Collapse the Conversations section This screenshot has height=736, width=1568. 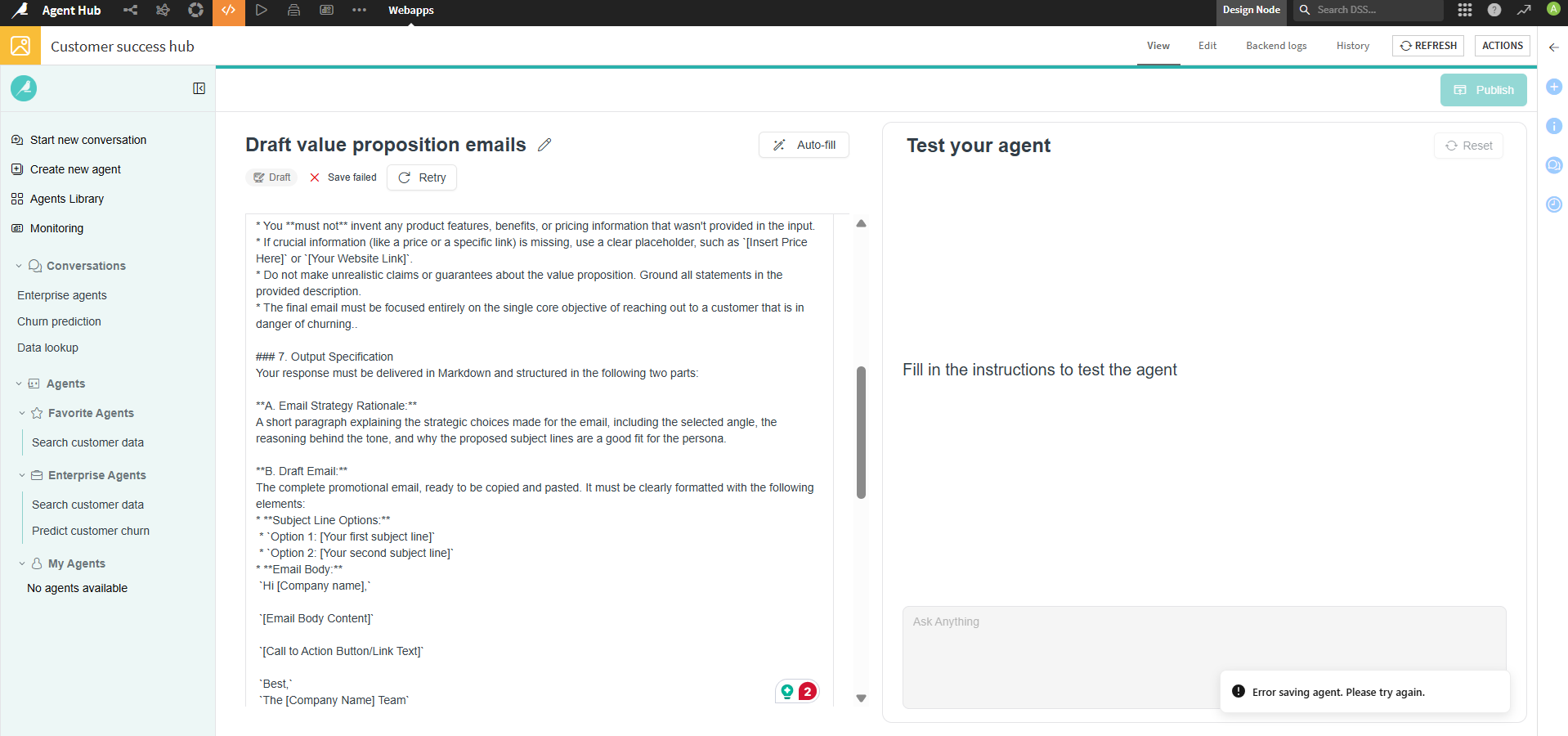tap(19, 266)
